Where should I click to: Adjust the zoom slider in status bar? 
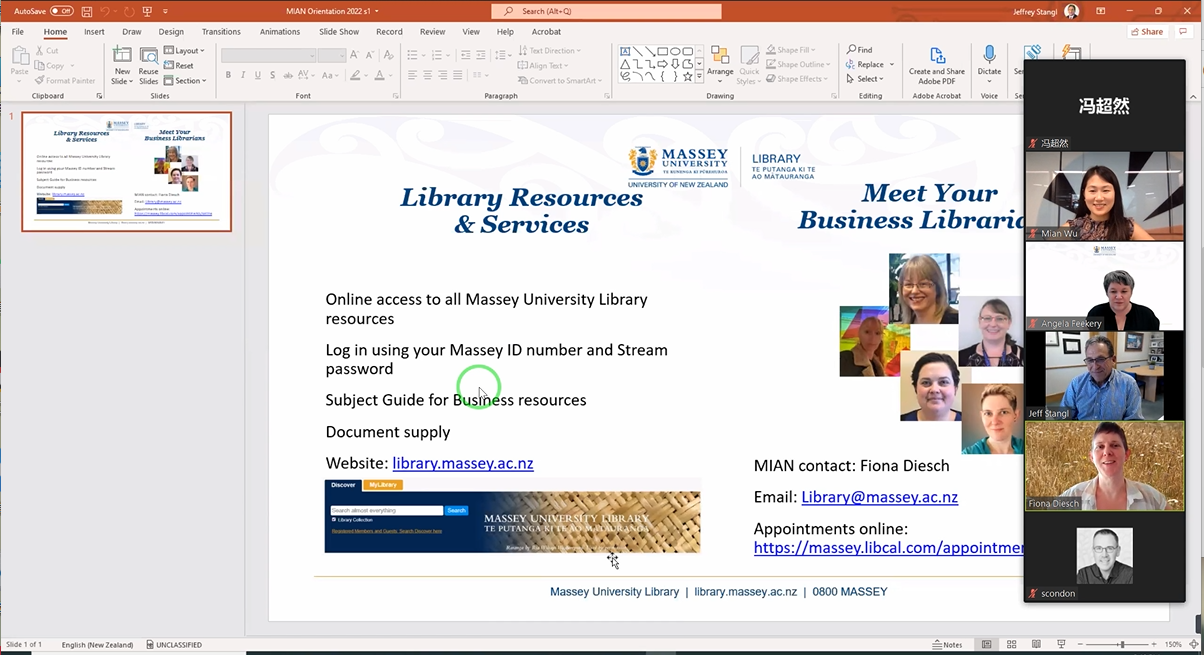(1122, 645)
